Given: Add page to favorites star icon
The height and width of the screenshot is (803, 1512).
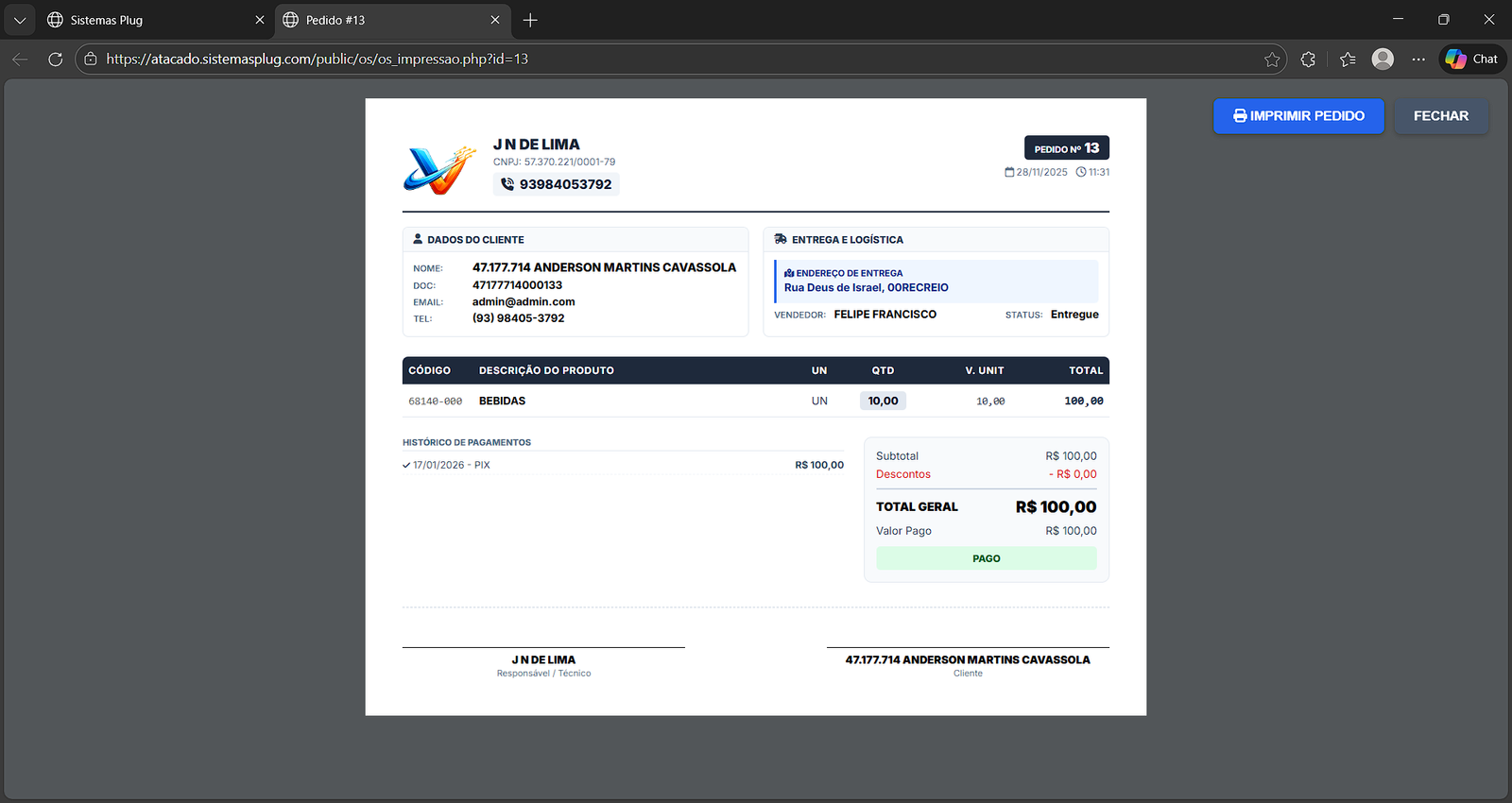Looking at the screenshot, I should (x=1272, y=60).
